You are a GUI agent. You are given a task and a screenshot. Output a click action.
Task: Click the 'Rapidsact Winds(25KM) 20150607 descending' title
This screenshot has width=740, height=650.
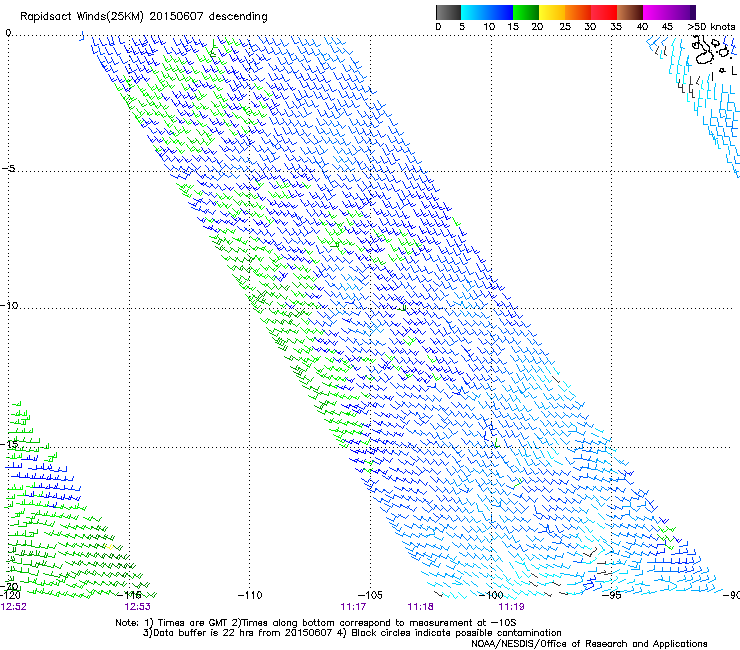click(x=144, y=17)
